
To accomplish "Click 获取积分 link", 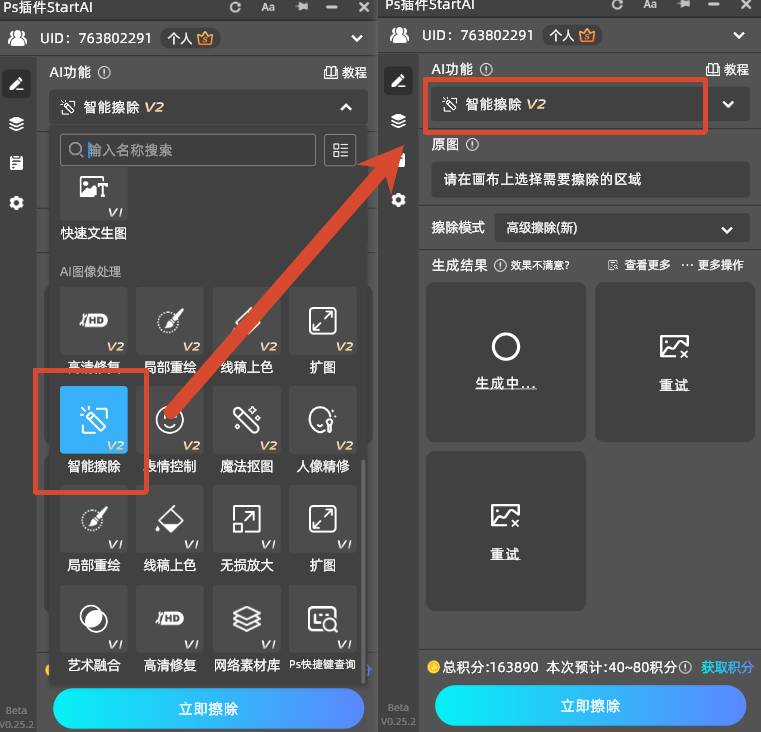I will [727, 667].
